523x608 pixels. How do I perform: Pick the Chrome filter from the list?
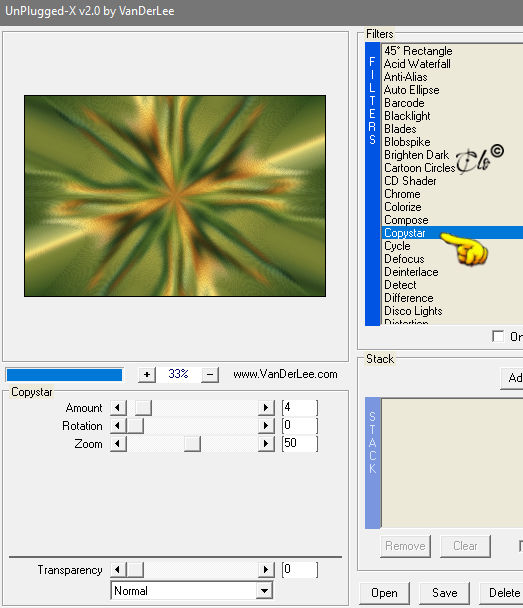[x=402, y=194]
